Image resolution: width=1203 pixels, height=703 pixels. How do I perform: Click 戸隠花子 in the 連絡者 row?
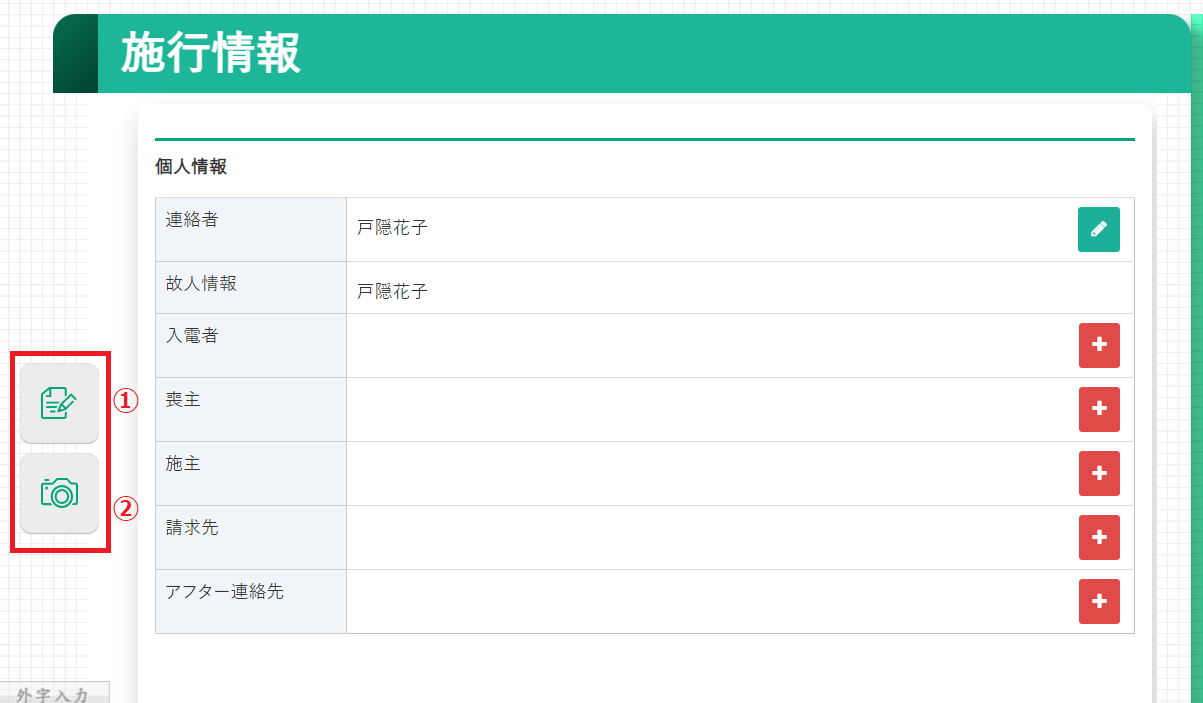tap(392, 228)
